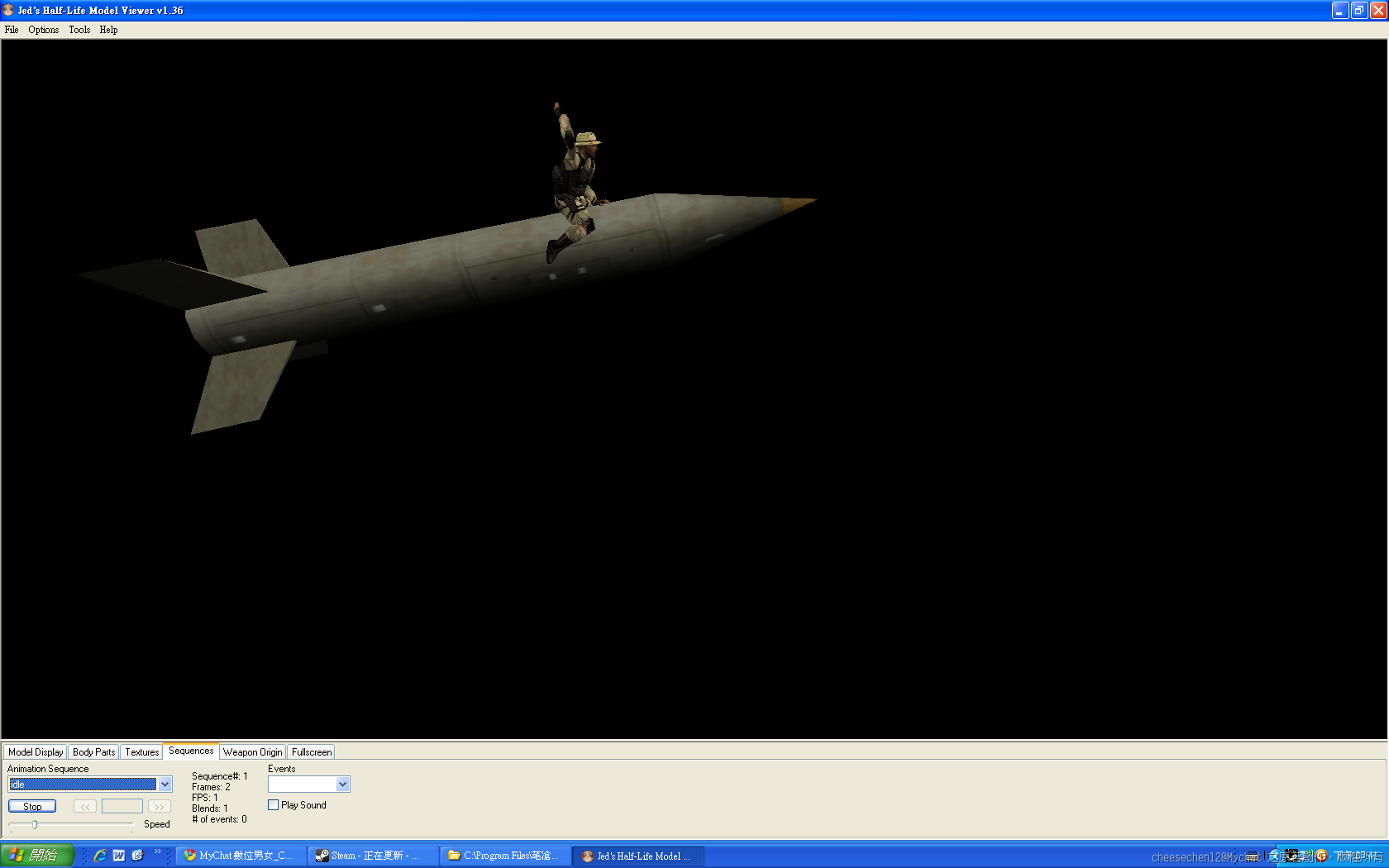Screen dimensions: 1389x868
Task: Click the Outlook Express quick launch icon
Action: coord(138,856)
